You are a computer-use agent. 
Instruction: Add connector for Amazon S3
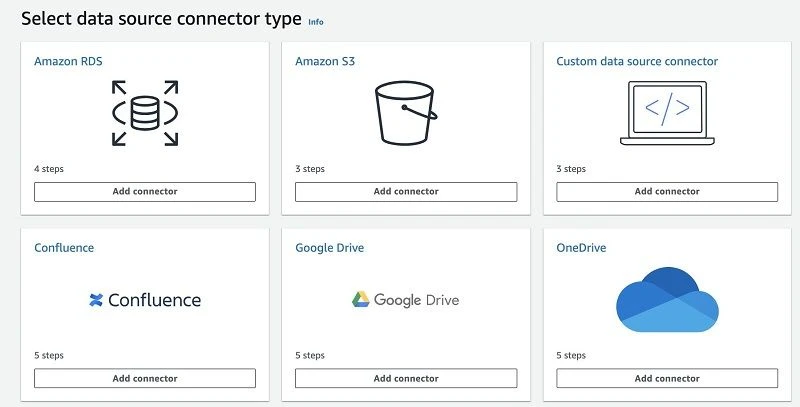point(406,192)
